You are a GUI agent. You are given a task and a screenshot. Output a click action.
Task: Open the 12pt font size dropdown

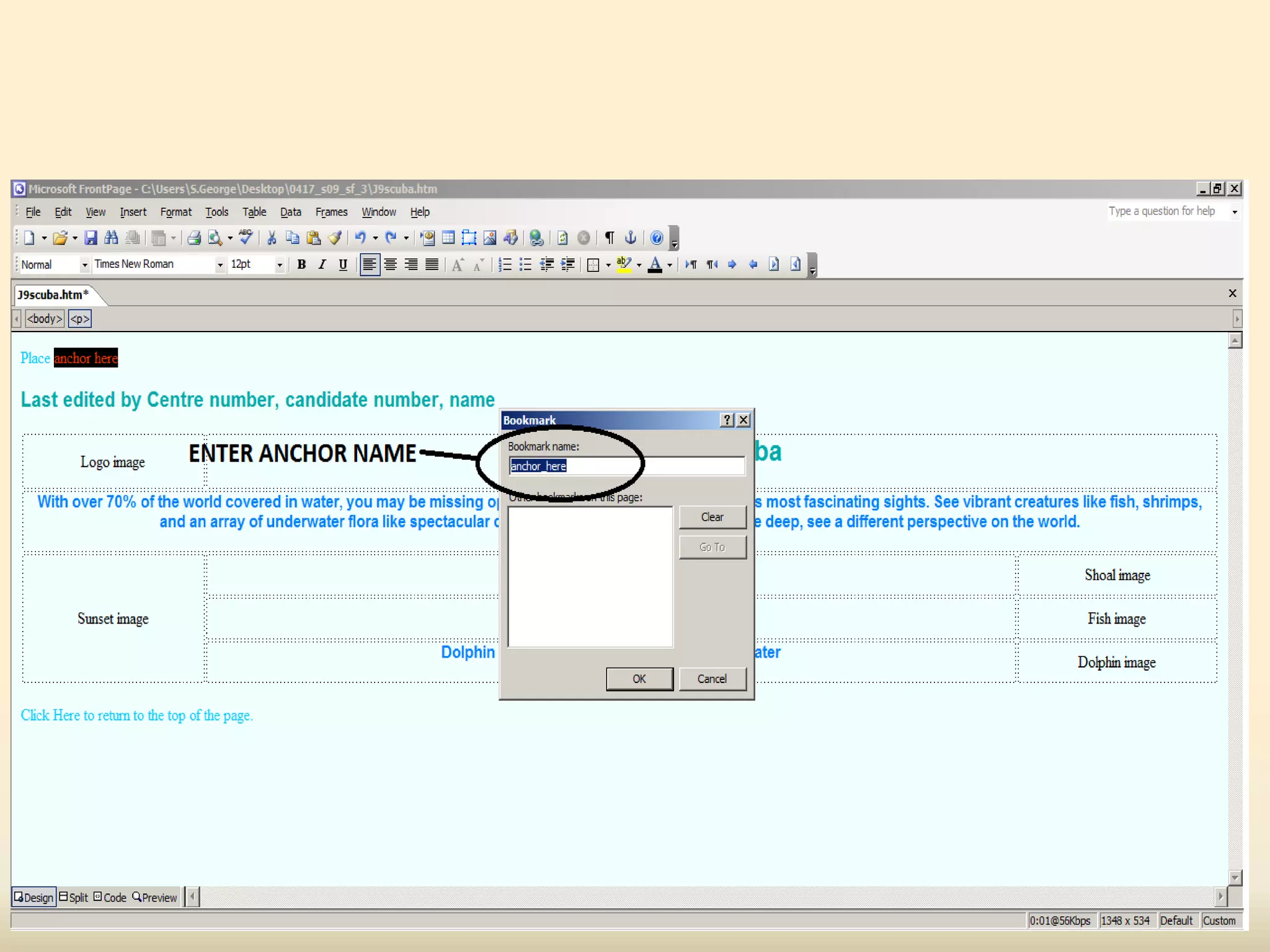tap(280, 265)
